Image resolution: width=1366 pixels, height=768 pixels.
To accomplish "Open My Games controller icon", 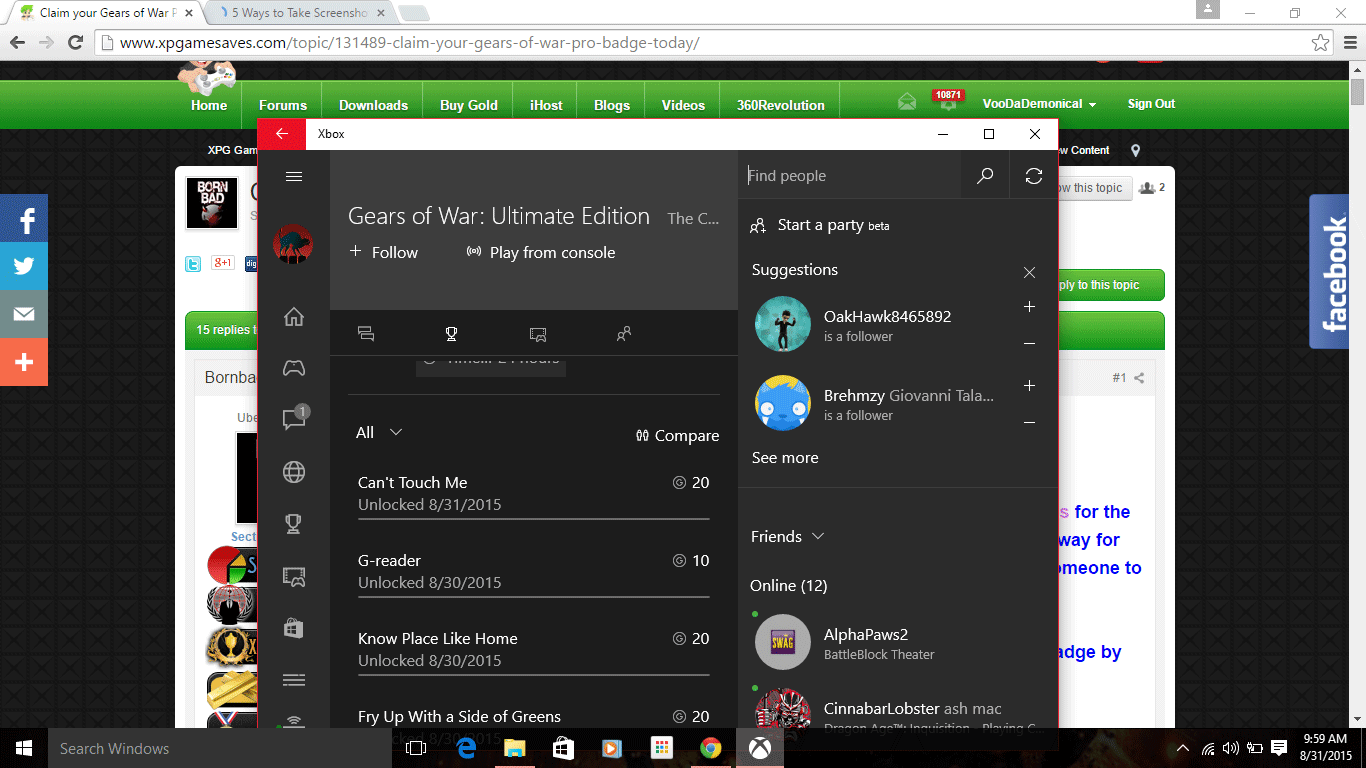I will coord(294,368).
